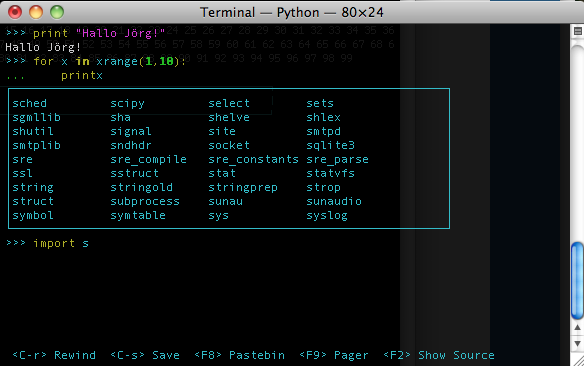Click 'strop' in completion list

click(323, 188)
